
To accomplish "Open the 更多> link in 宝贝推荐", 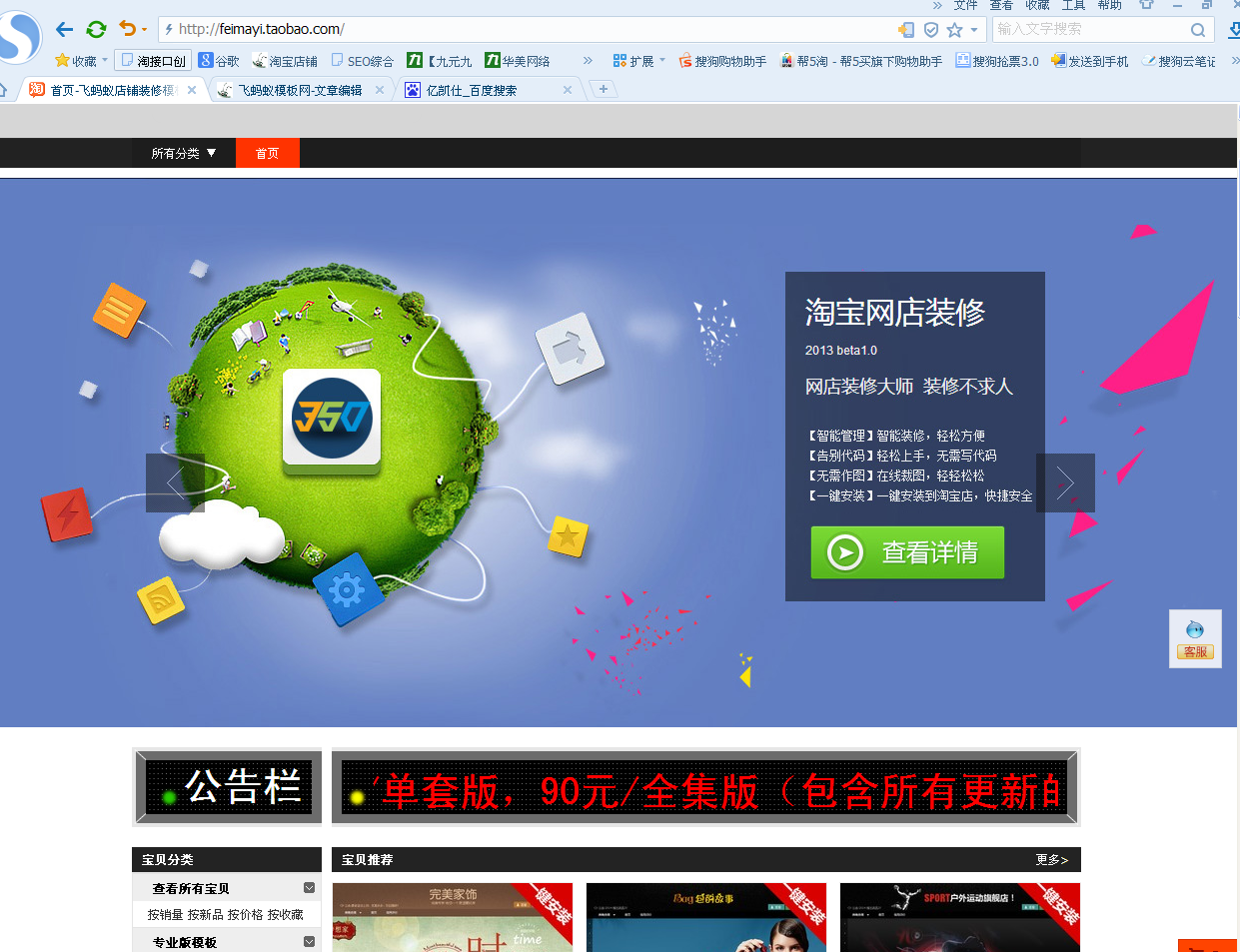I will click(x=1052, y=859).
